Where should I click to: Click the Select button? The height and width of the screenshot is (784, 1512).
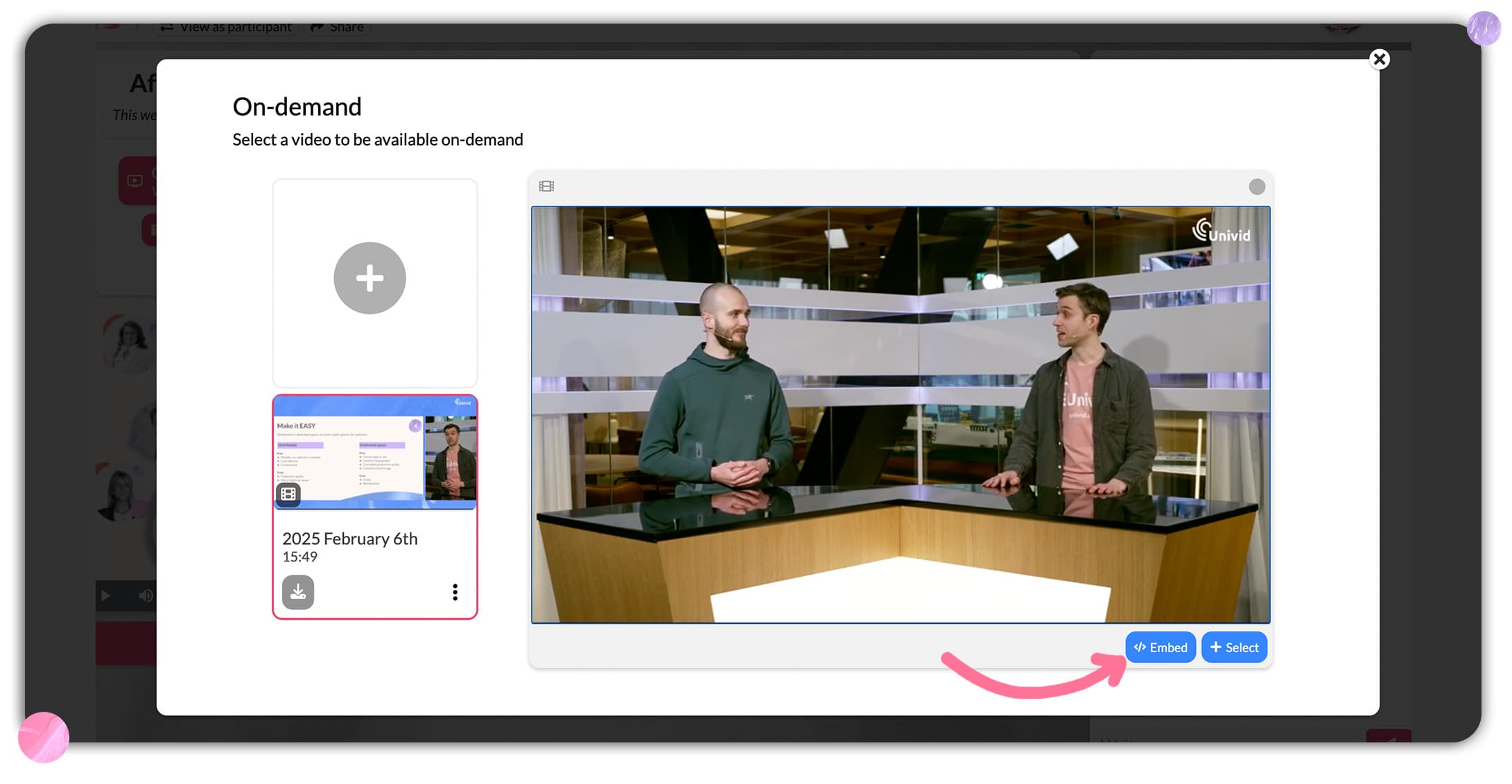1234,647
